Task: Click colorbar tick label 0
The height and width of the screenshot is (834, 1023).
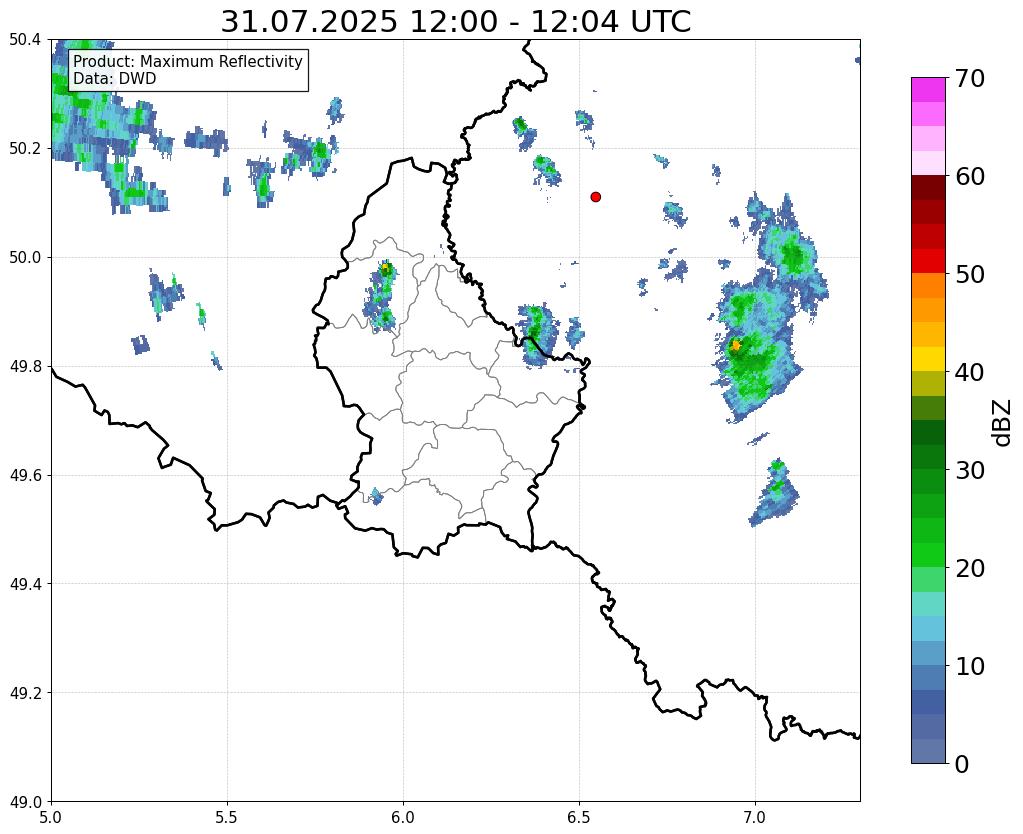Action: click(962, 764)
